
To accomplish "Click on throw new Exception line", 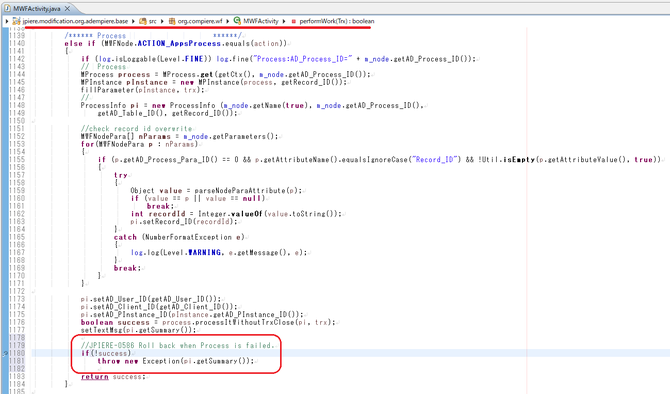I will (176, 361).
